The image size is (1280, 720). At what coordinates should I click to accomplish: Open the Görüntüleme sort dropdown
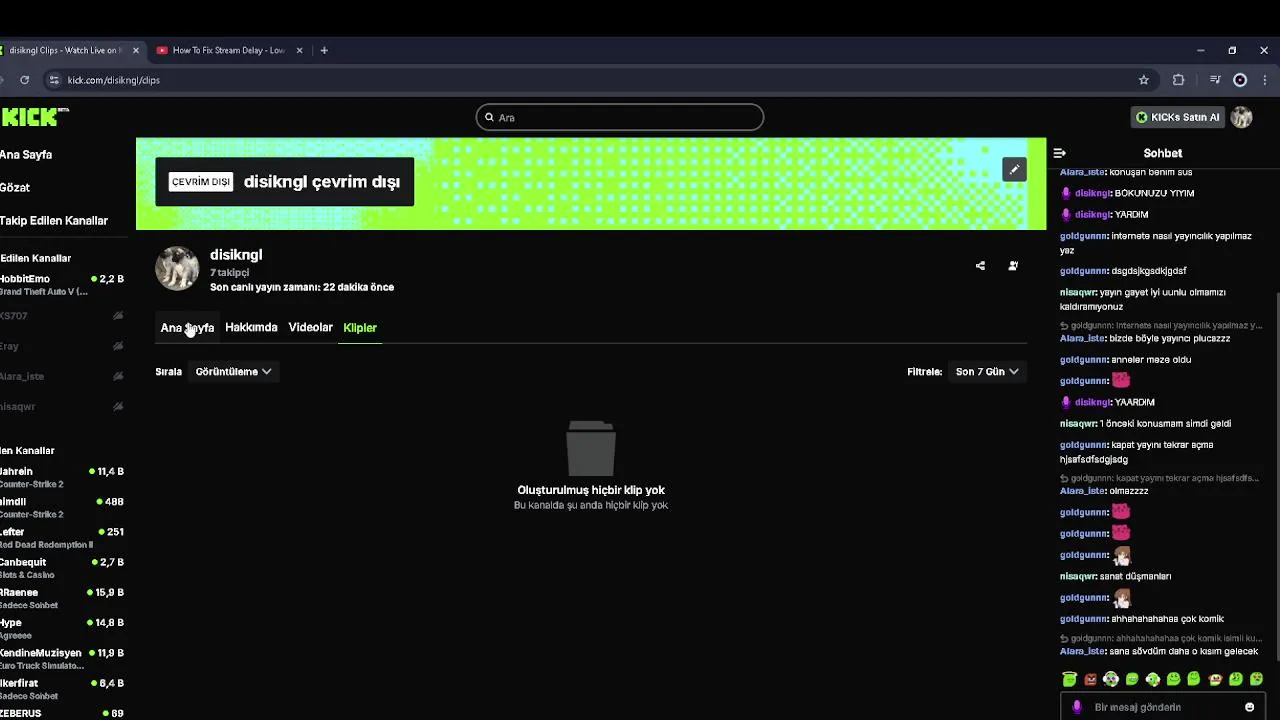(233, 371)
